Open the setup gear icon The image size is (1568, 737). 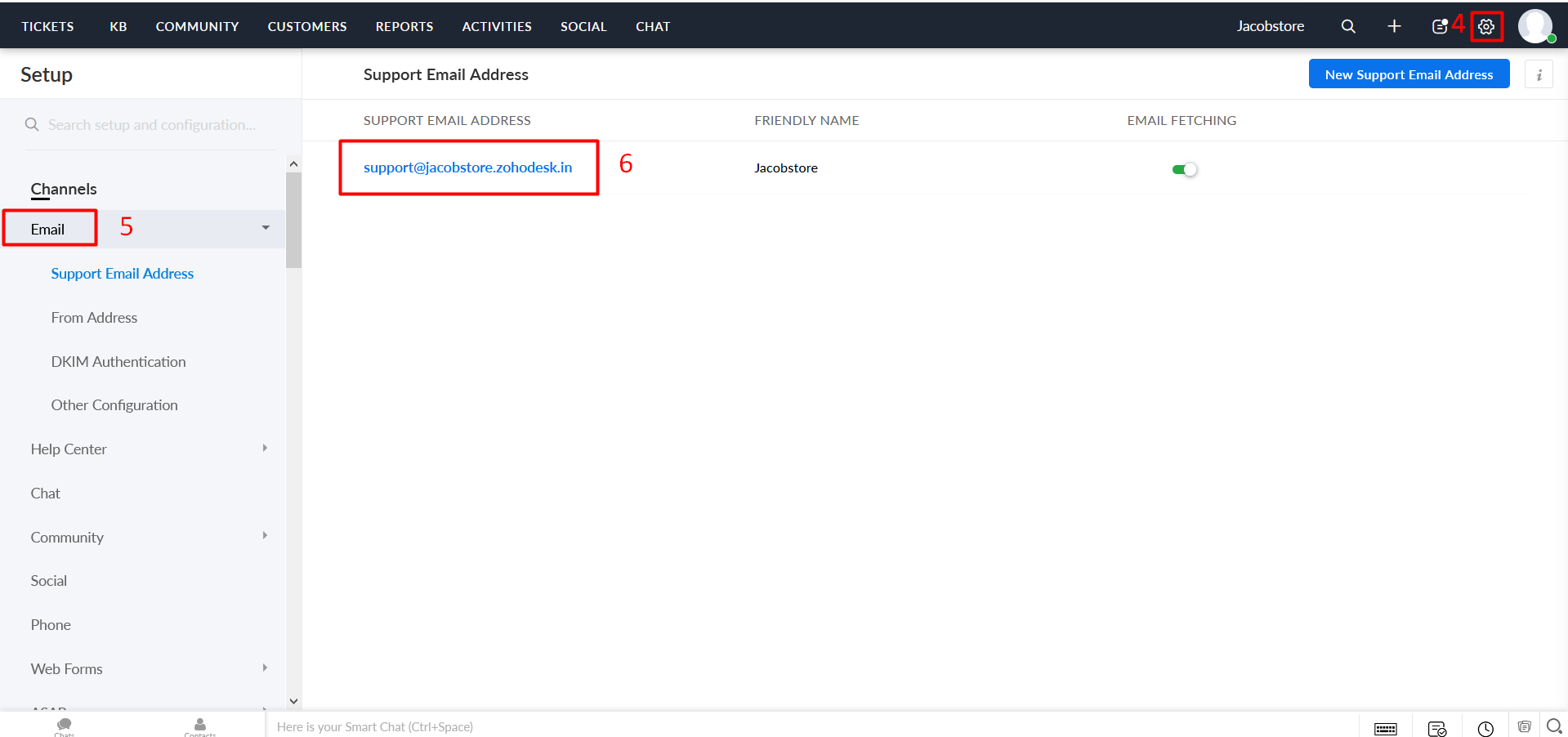pos(1486,27)
